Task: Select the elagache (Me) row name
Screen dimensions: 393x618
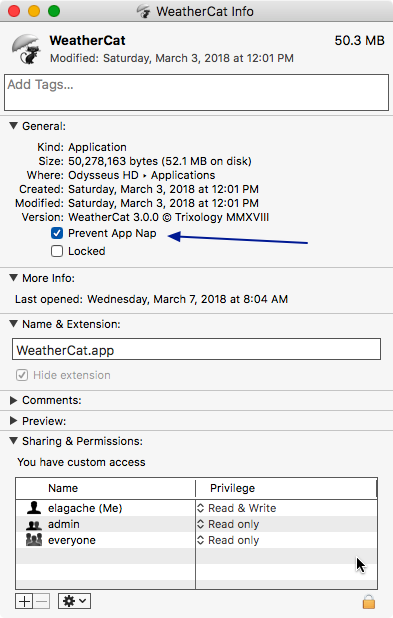Action: point(85,508)
